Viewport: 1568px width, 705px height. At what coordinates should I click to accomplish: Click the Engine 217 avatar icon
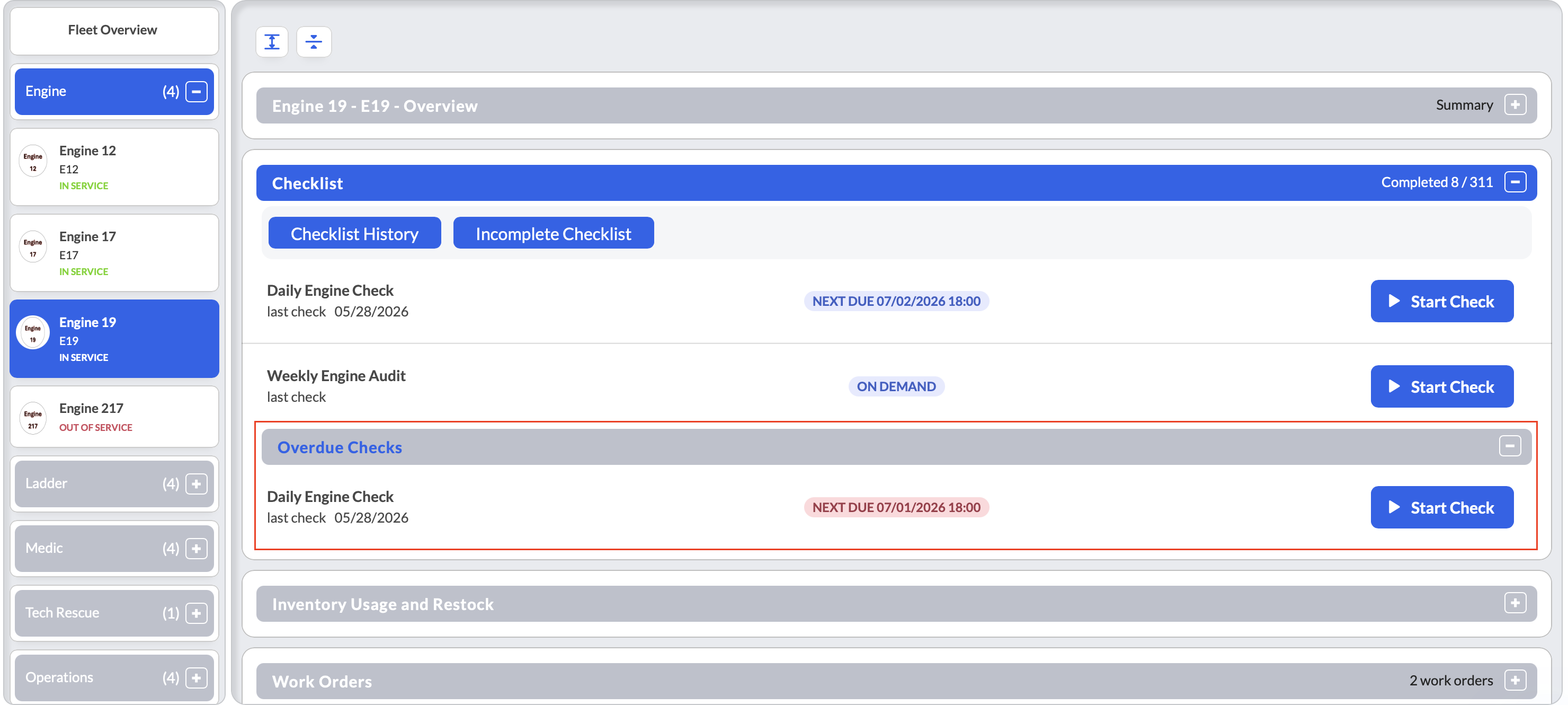pos(33,419)
